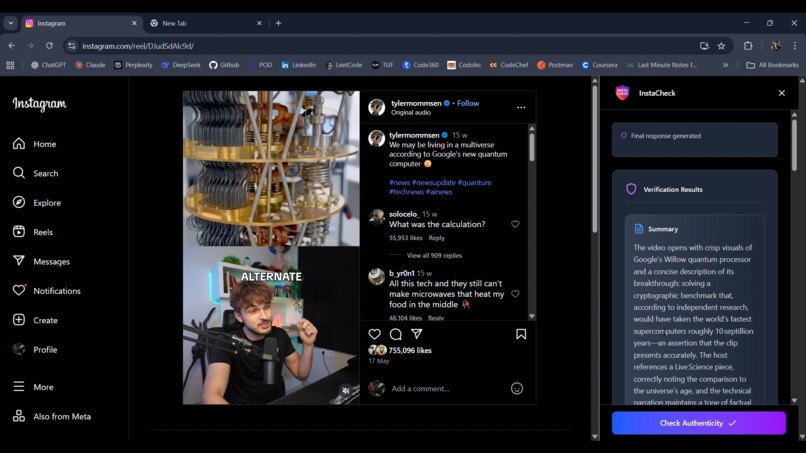The height and width of the screenshot is (453, 806).
Task: Open LeetCode bookmark
Action: [344, 65]
